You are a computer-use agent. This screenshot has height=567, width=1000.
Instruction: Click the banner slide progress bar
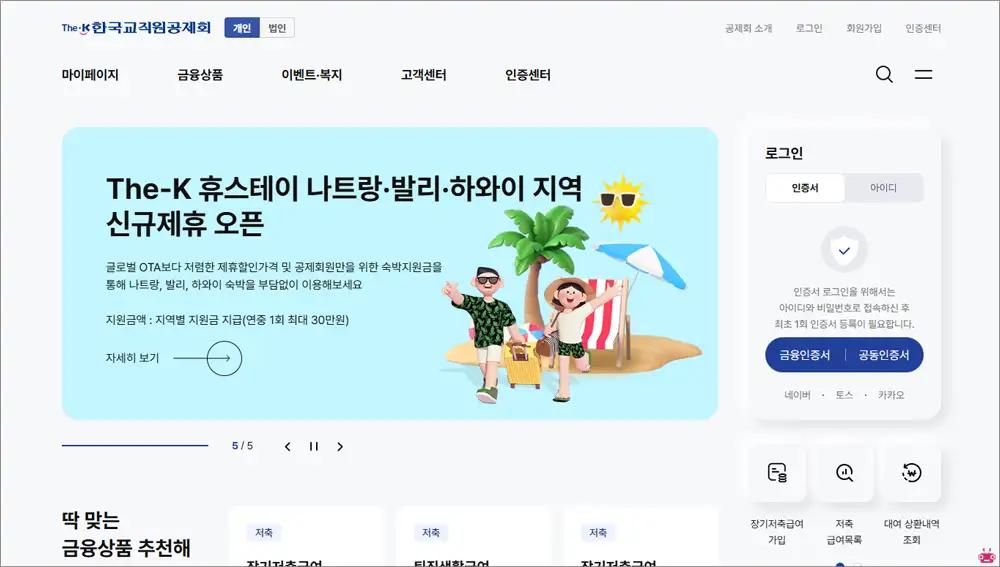pyautogui.click(x=135, y=445)
